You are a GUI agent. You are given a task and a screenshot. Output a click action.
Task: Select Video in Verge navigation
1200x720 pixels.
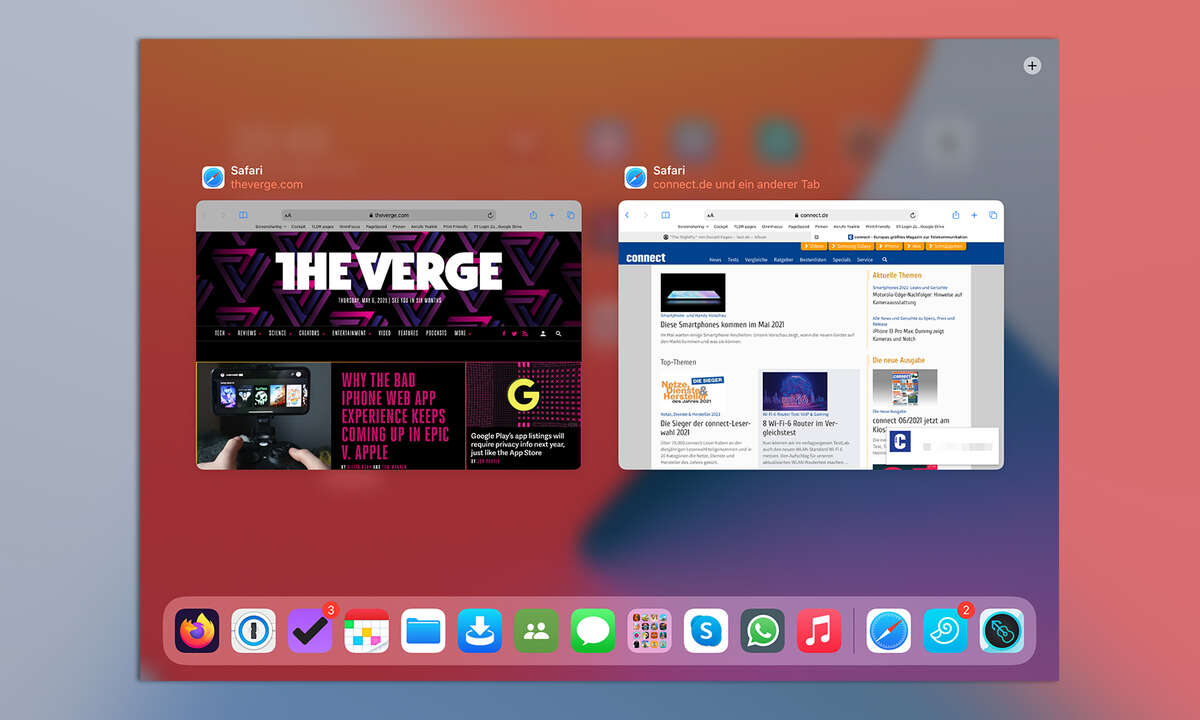click(385, 333)
